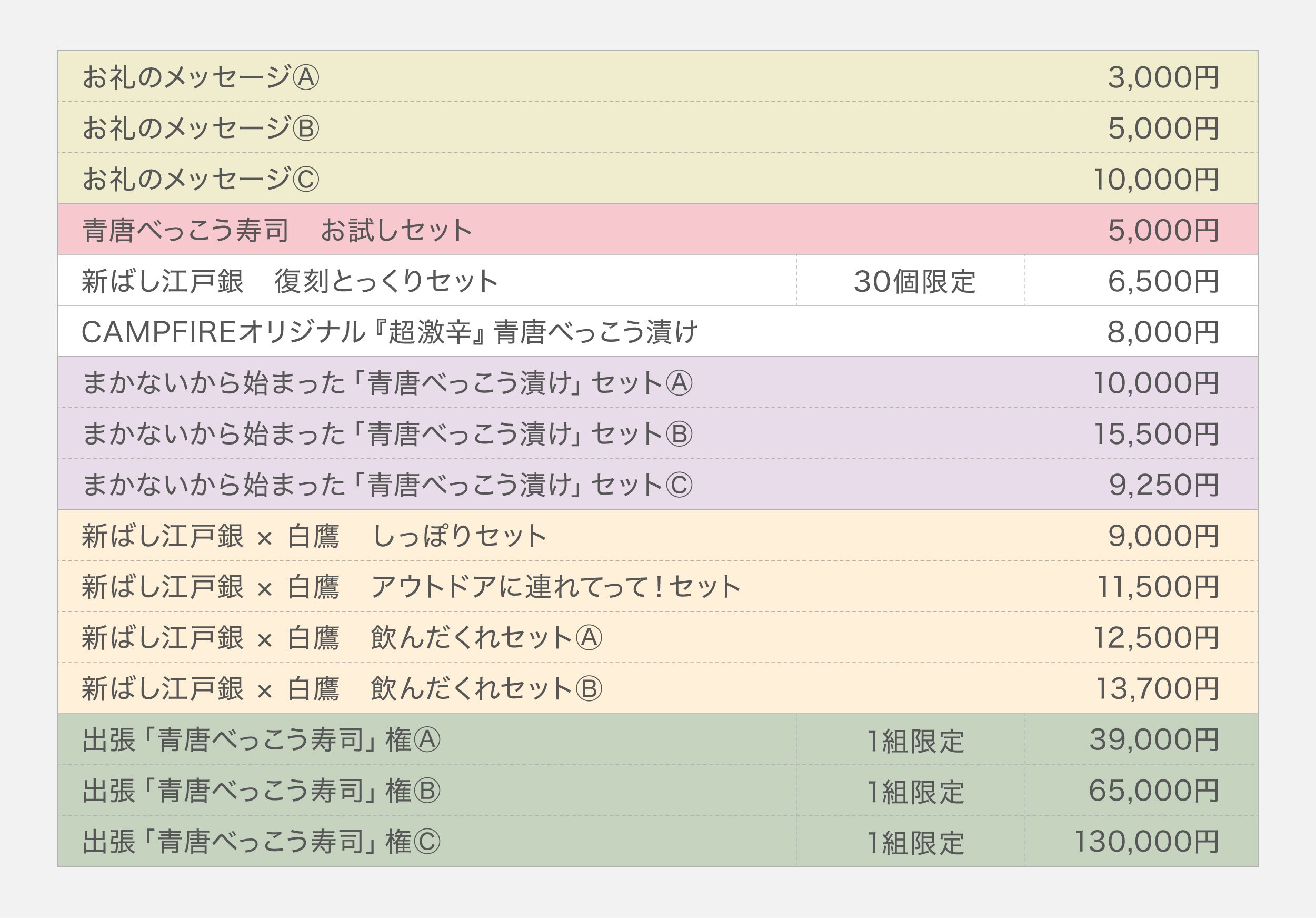Click 出張「青唐べっこう寿司」権Ⓐ label
The height and width of the screenshot is (918, 1316).
pyautogui.click(x=261, y=739)
